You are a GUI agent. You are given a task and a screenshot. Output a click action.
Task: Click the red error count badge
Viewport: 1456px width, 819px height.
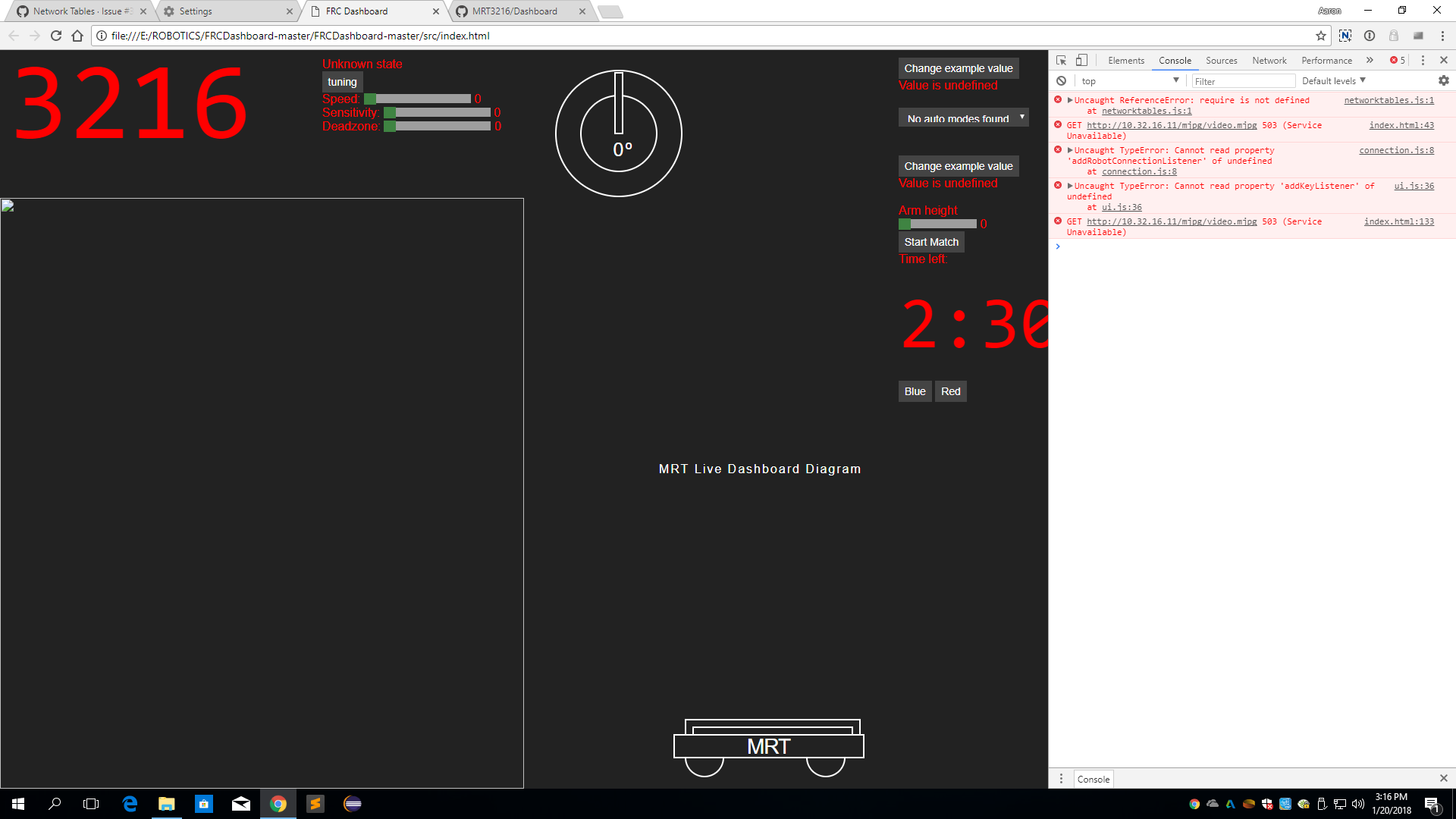[x=1396, y=60]
